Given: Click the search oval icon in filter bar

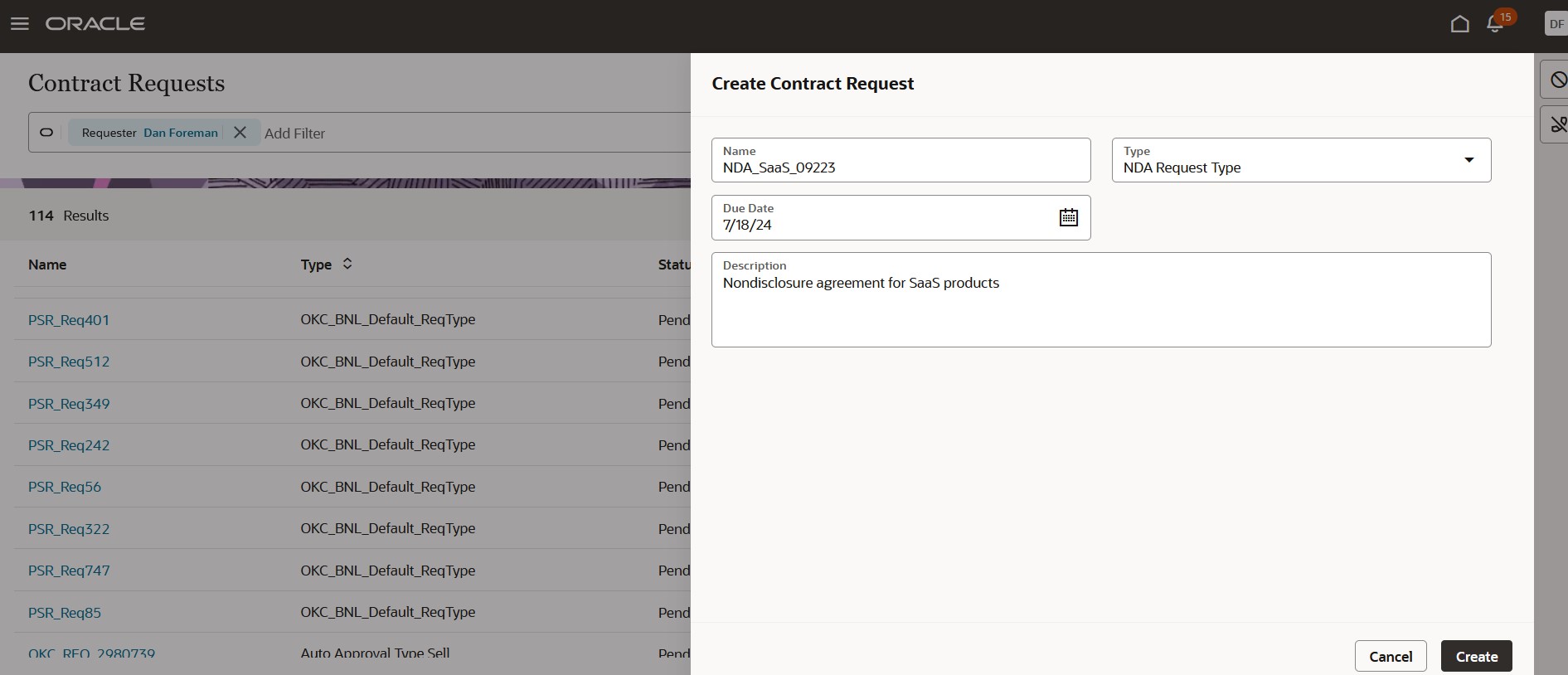Looking at the screenshot, I should pos(46,133).
